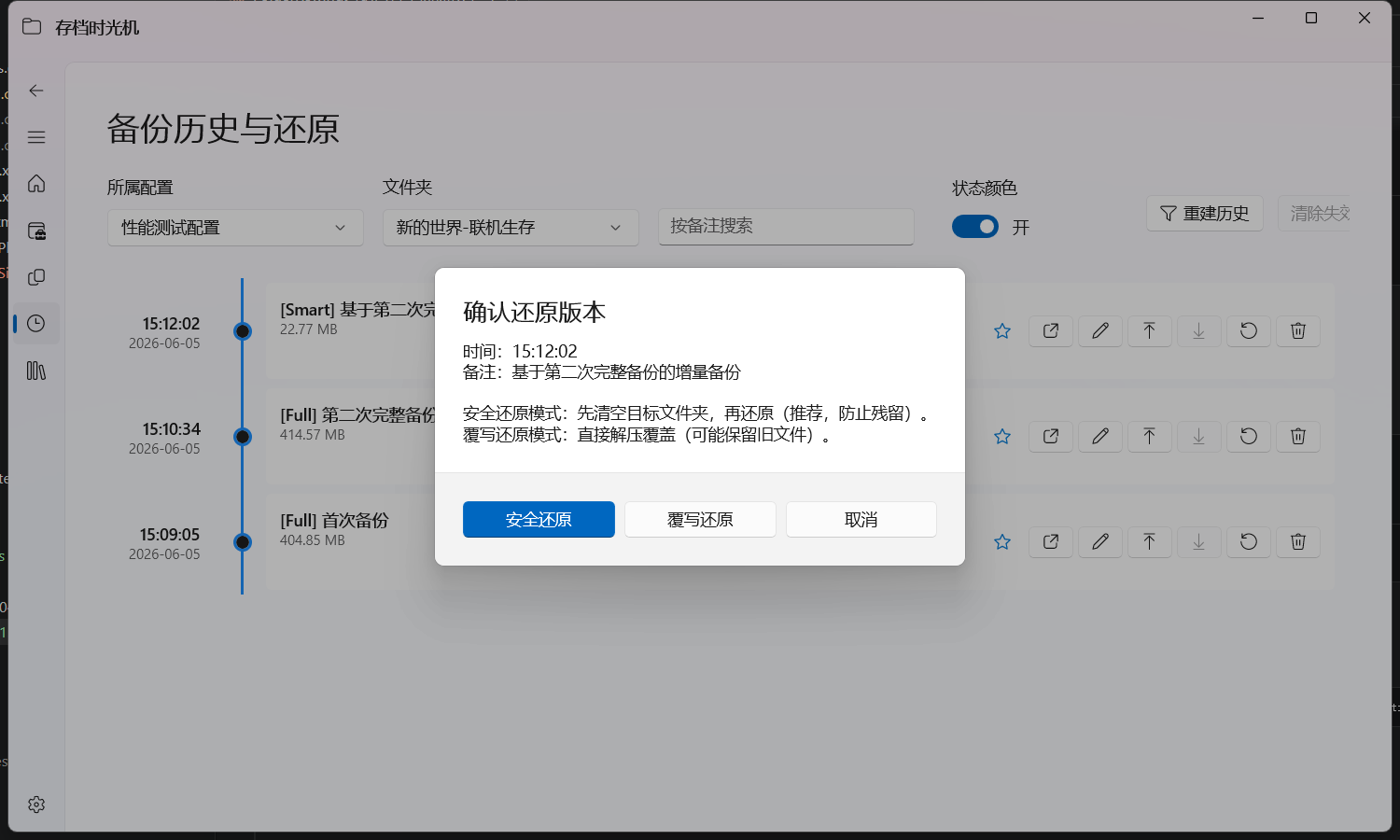
Task: Focus the 按备注搜索 search field
Action: pos(786,227)
